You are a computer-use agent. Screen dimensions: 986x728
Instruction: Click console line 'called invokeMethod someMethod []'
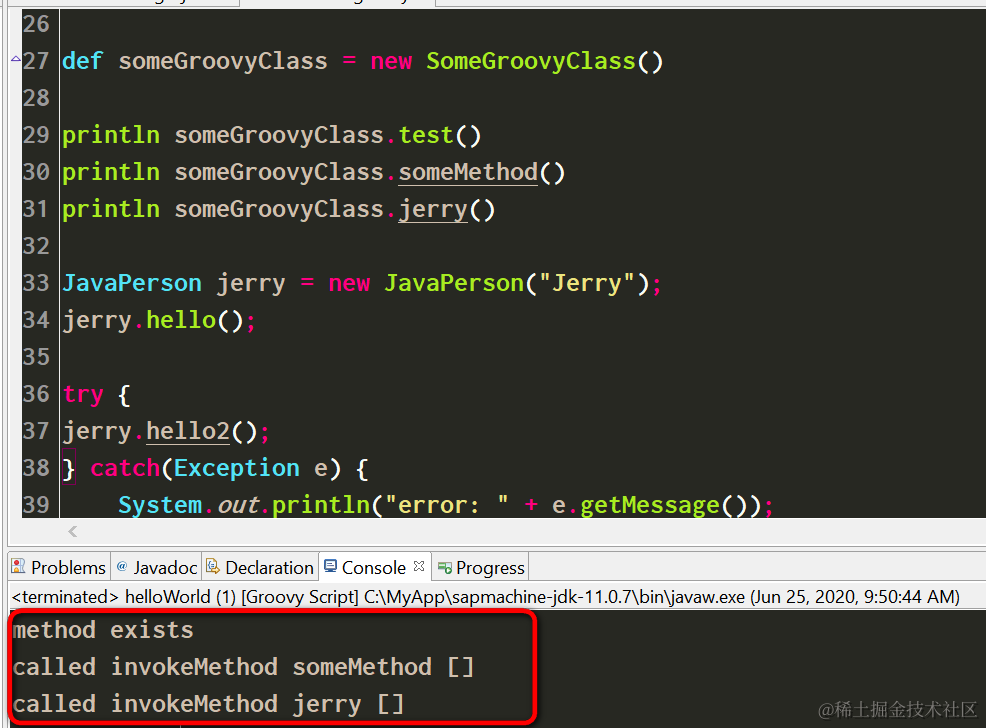243,667
